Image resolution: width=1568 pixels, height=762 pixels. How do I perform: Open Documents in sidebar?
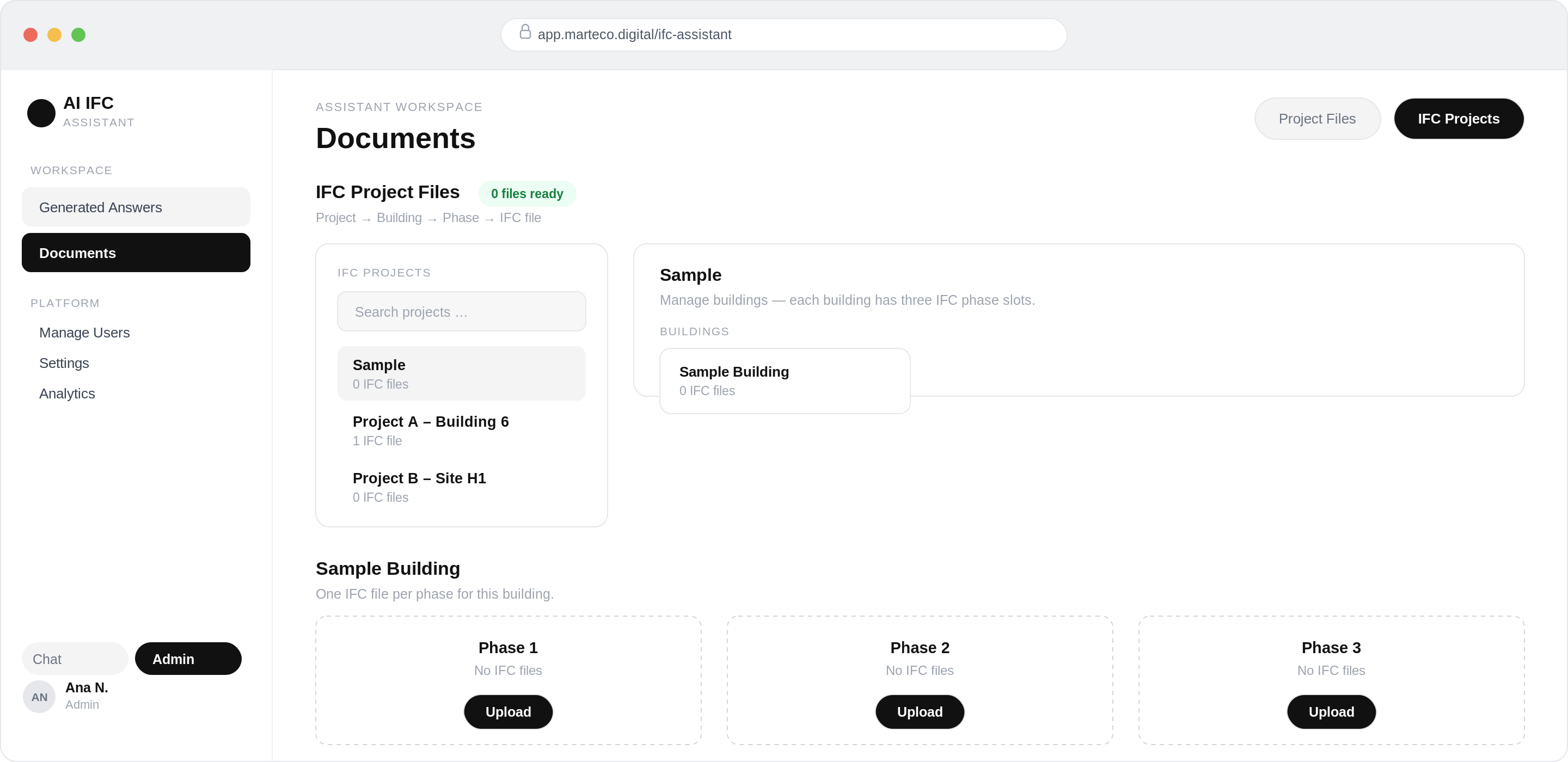point(136,253)
